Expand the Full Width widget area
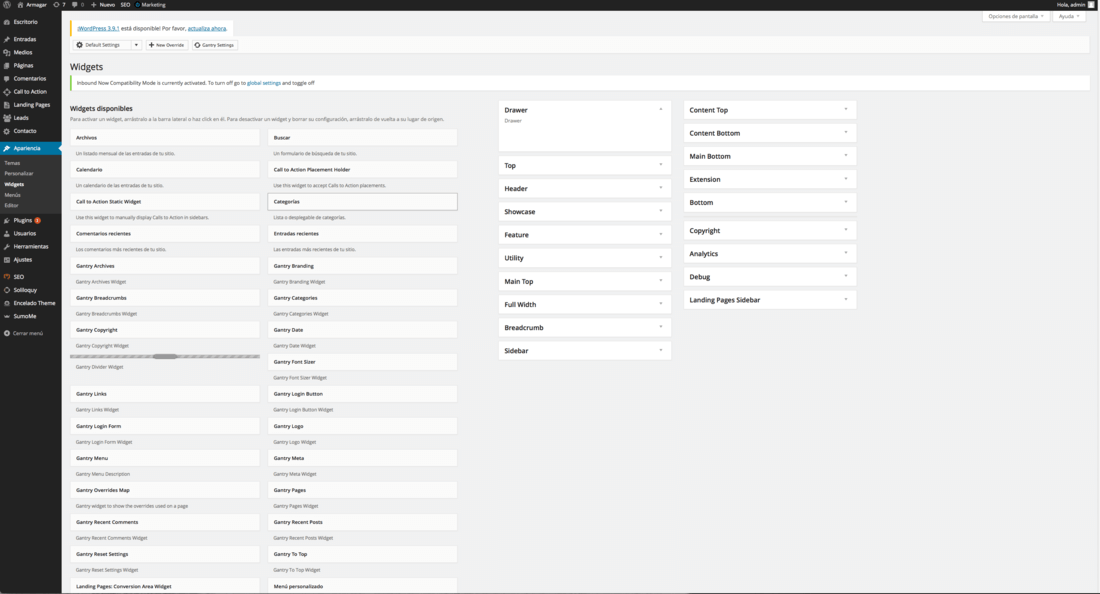Screen dimensions: 1100x594 (x=660, y=304)
